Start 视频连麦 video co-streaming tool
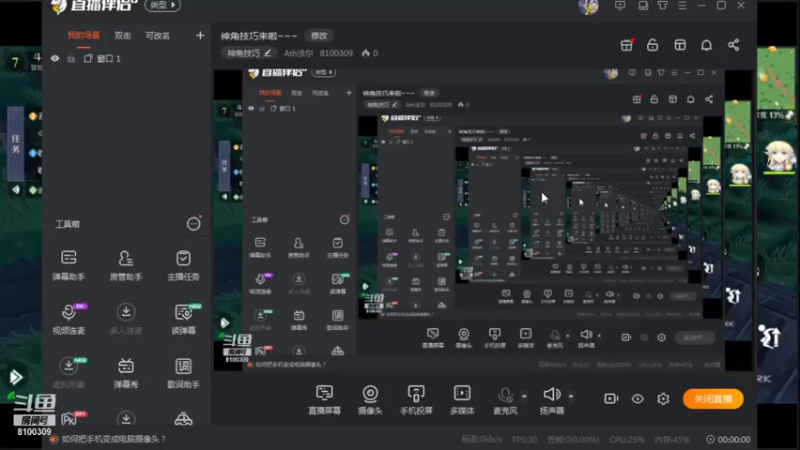 pyautogui.click(x=68, y=319)
